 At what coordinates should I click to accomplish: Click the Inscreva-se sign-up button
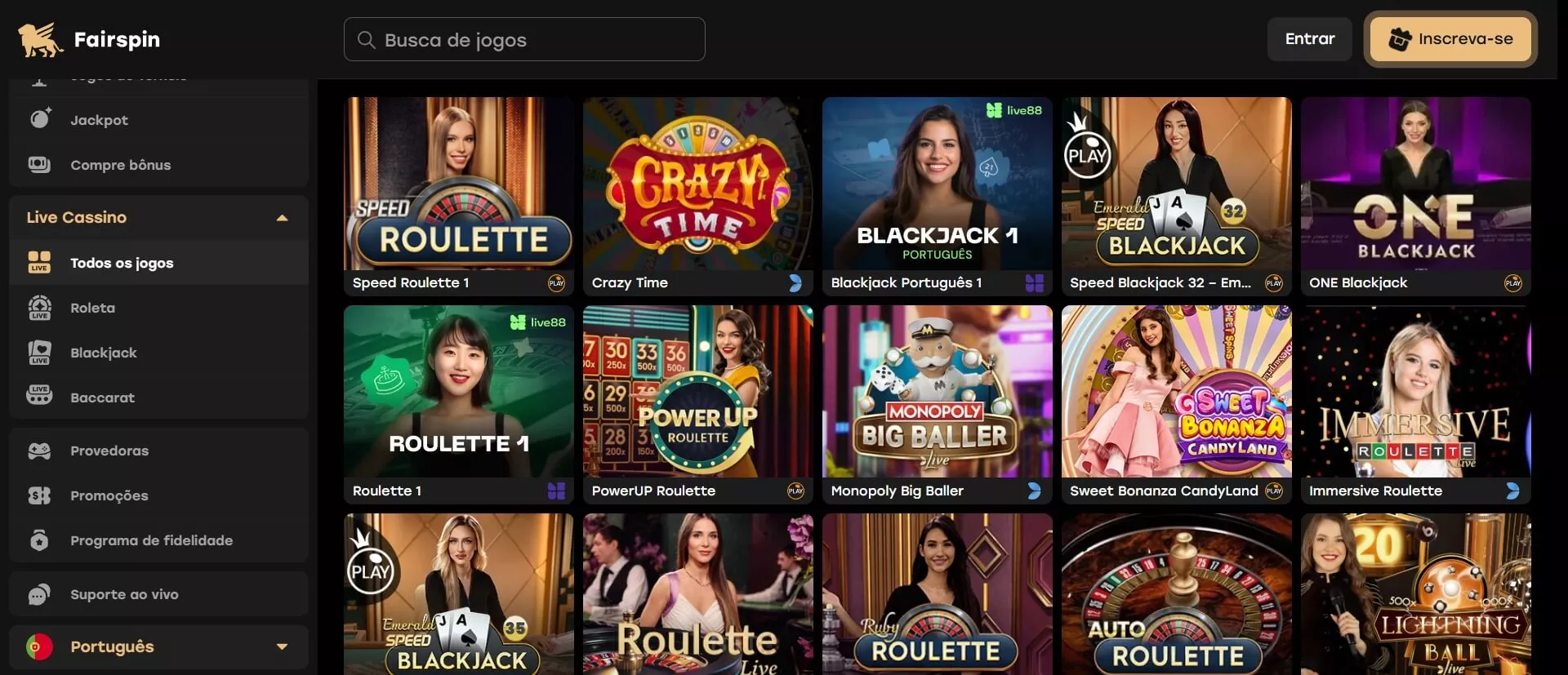click(1450, 38)
